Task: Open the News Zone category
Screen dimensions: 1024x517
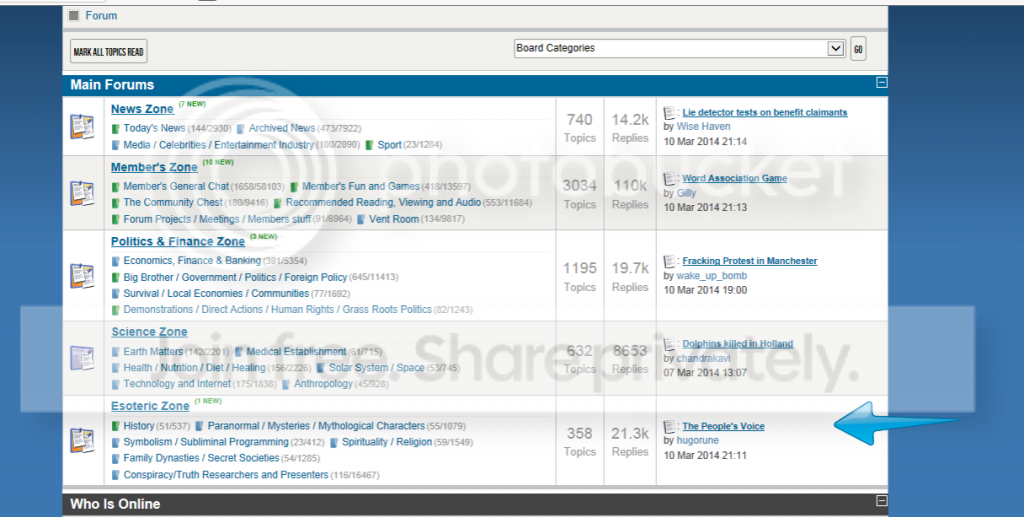Action: [x=142, y=109]
